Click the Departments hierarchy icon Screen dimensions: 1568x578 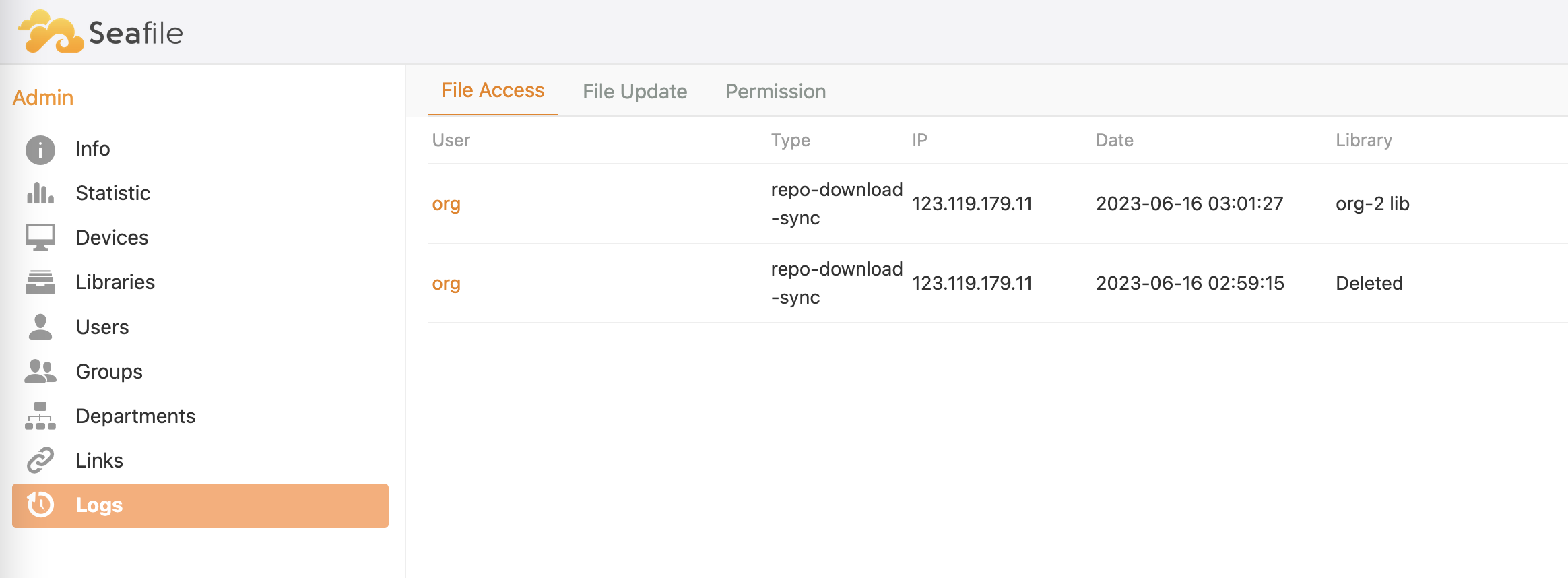click(40, 416)
